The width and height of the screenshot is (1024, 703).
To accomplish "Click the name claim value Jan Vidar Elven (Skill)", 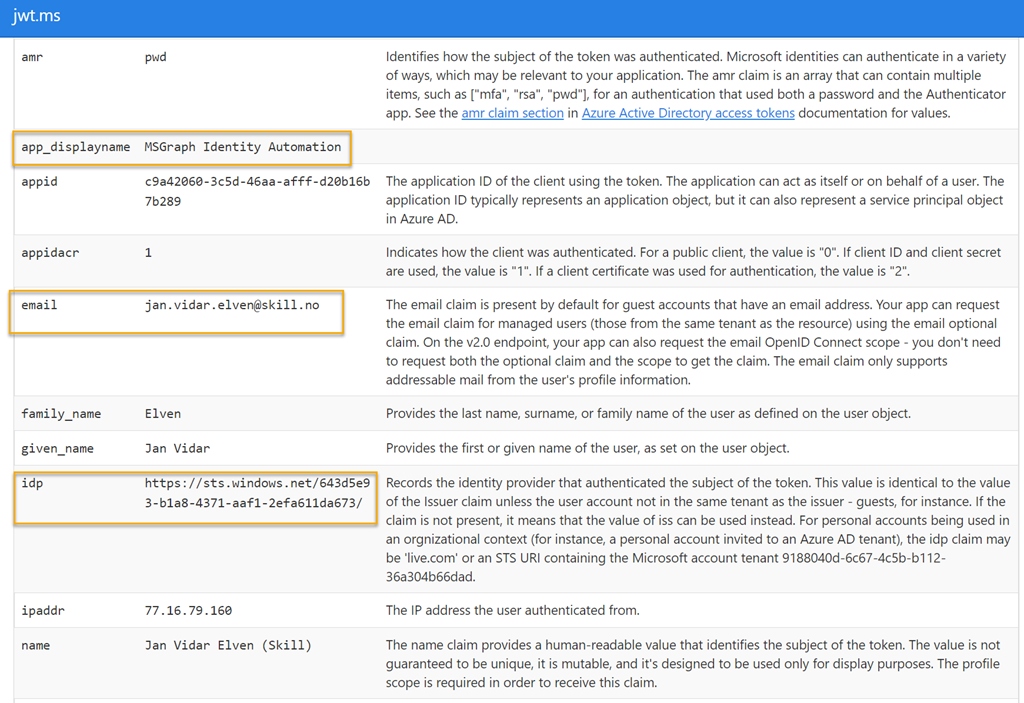I will [x=228, y=646].
